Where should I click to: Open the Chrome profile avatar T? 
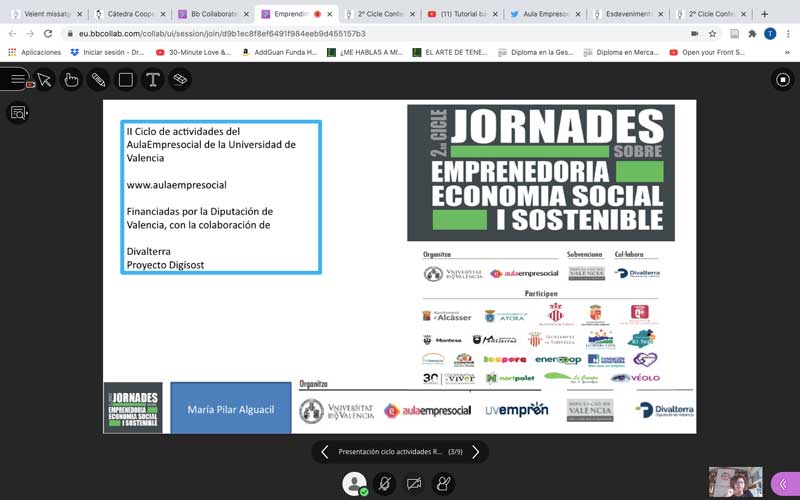coord(770,34)
